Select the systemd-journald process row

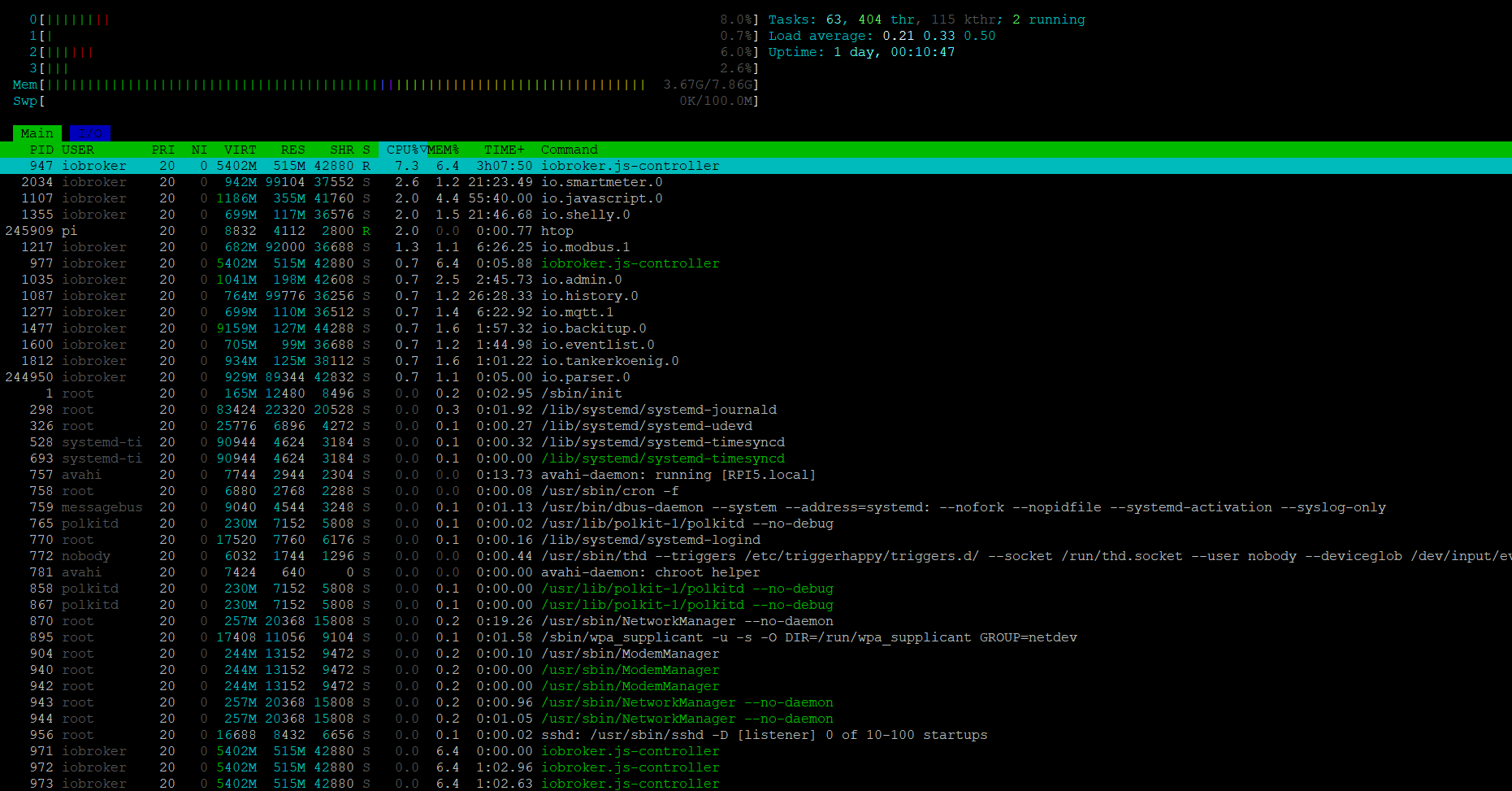coord(756,410)
